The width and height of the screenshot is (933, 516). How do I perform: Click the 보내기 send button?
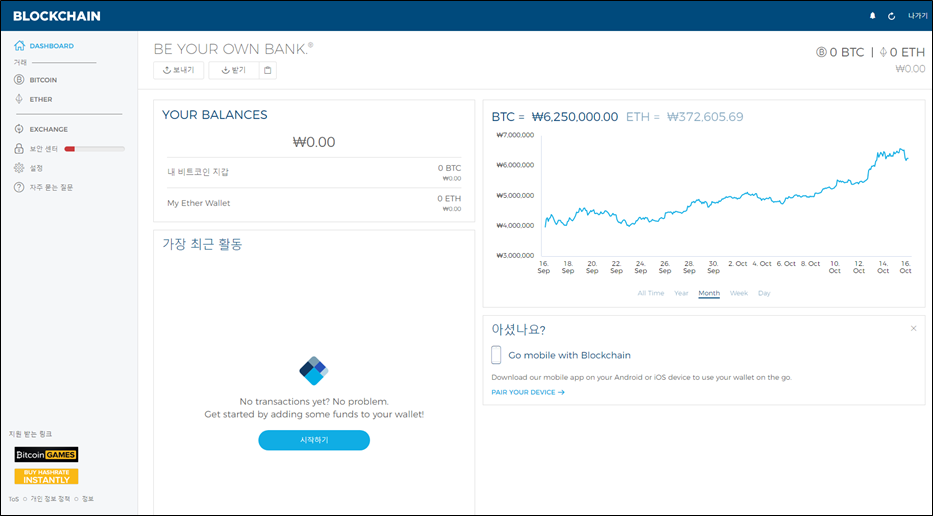tap(179, 70)
